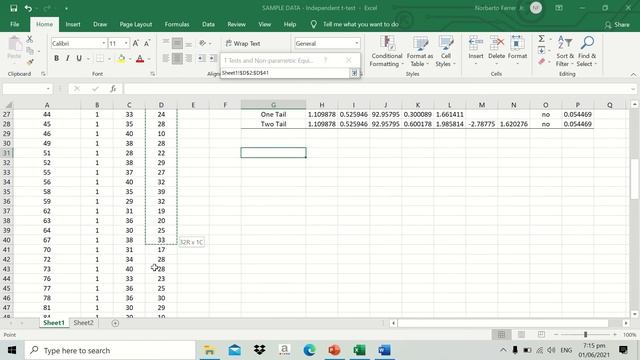Click the Borders icon
The width and height of the screenshot is (640, 360).
coord(100,59)
